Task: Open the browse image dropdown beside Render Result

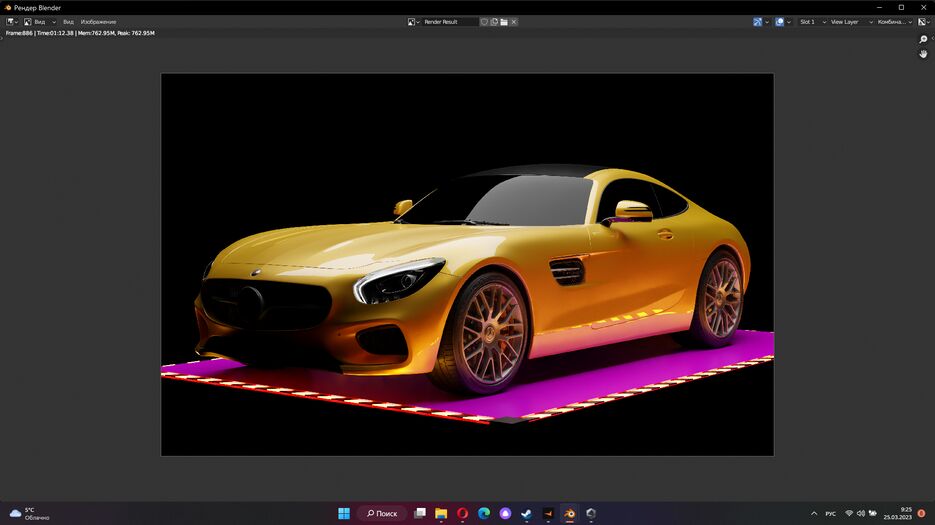Action: (414, 21)
